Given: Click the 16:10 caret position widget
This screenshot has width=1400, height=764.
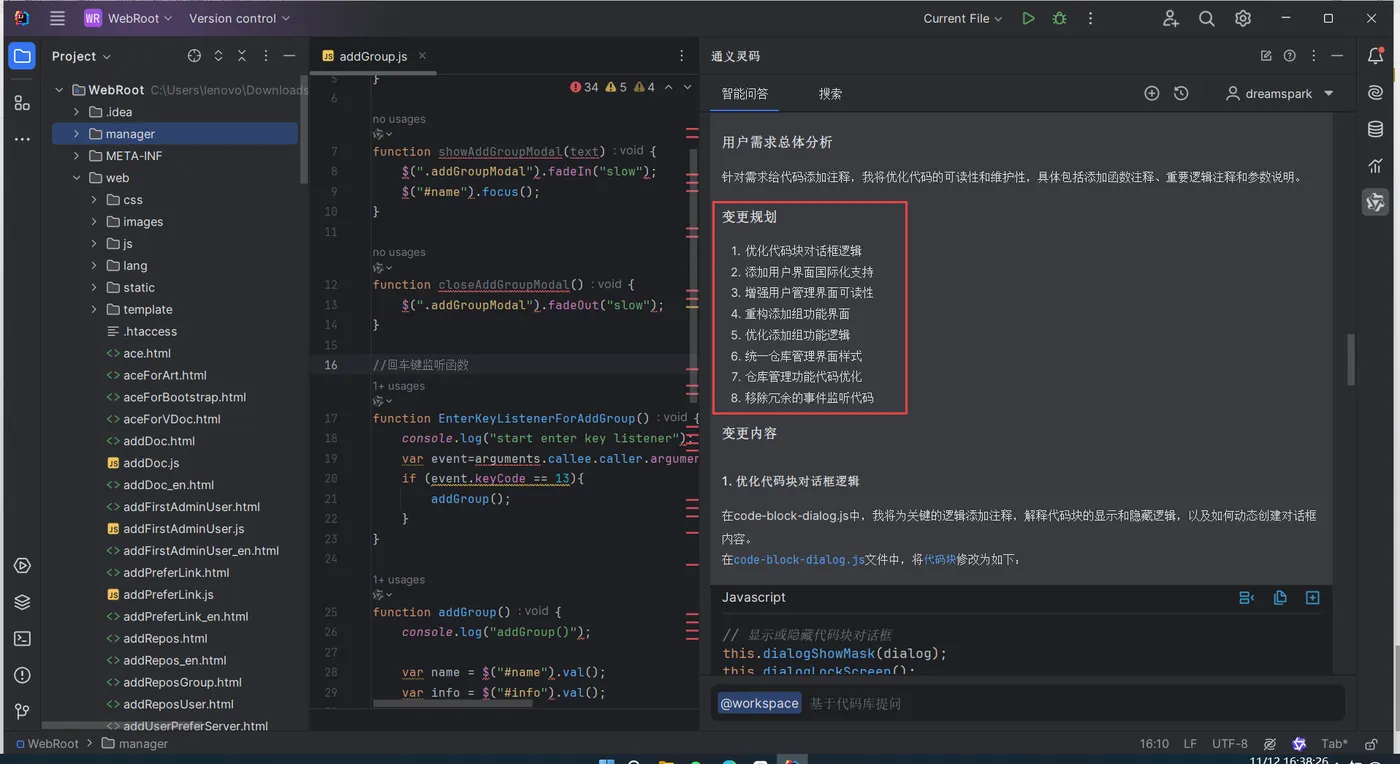Looking at the screenshot, I should point(1154,744).
